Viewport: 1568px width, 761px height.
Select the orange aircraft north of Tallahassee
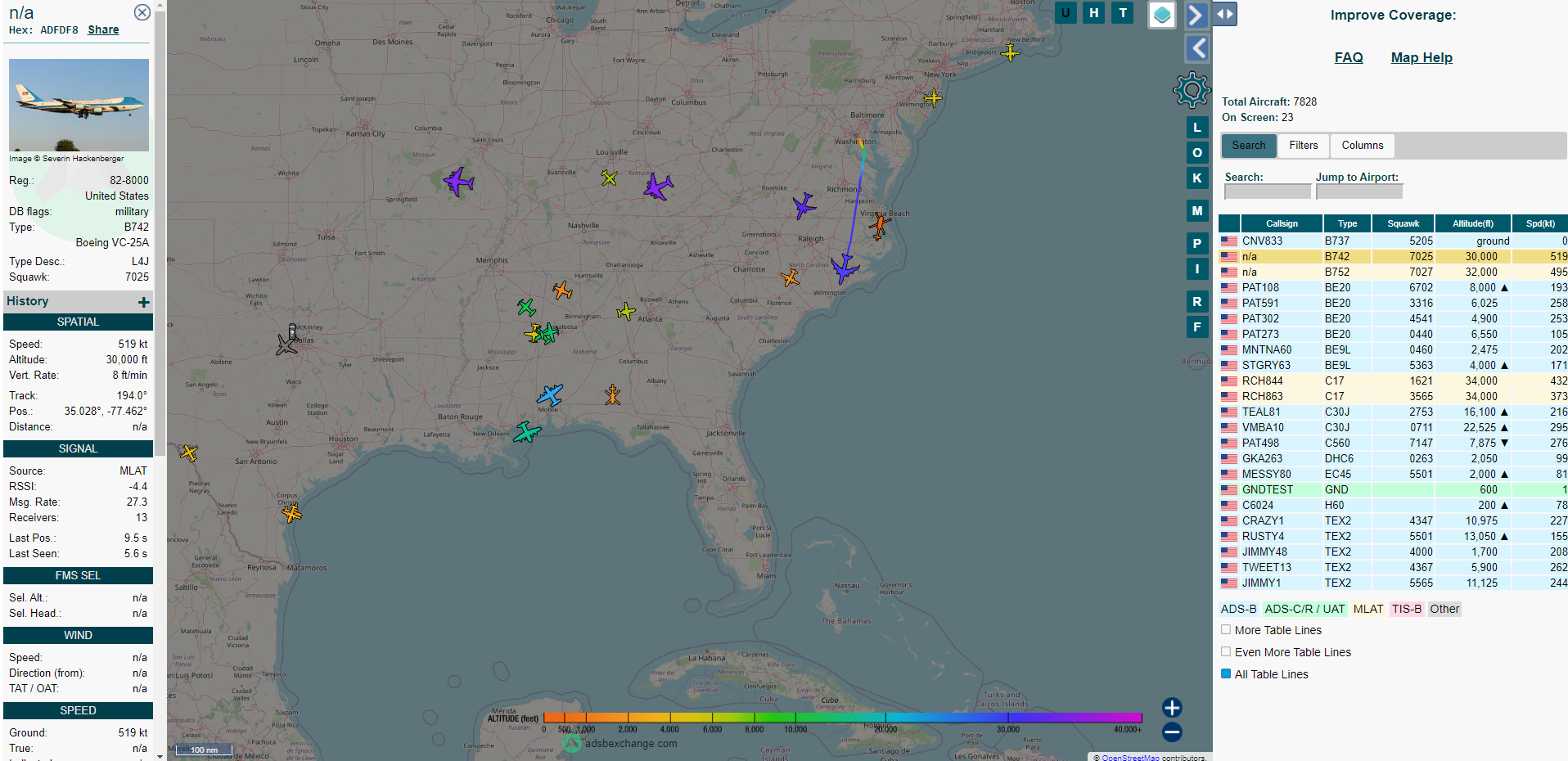click(x=612, y=395)
